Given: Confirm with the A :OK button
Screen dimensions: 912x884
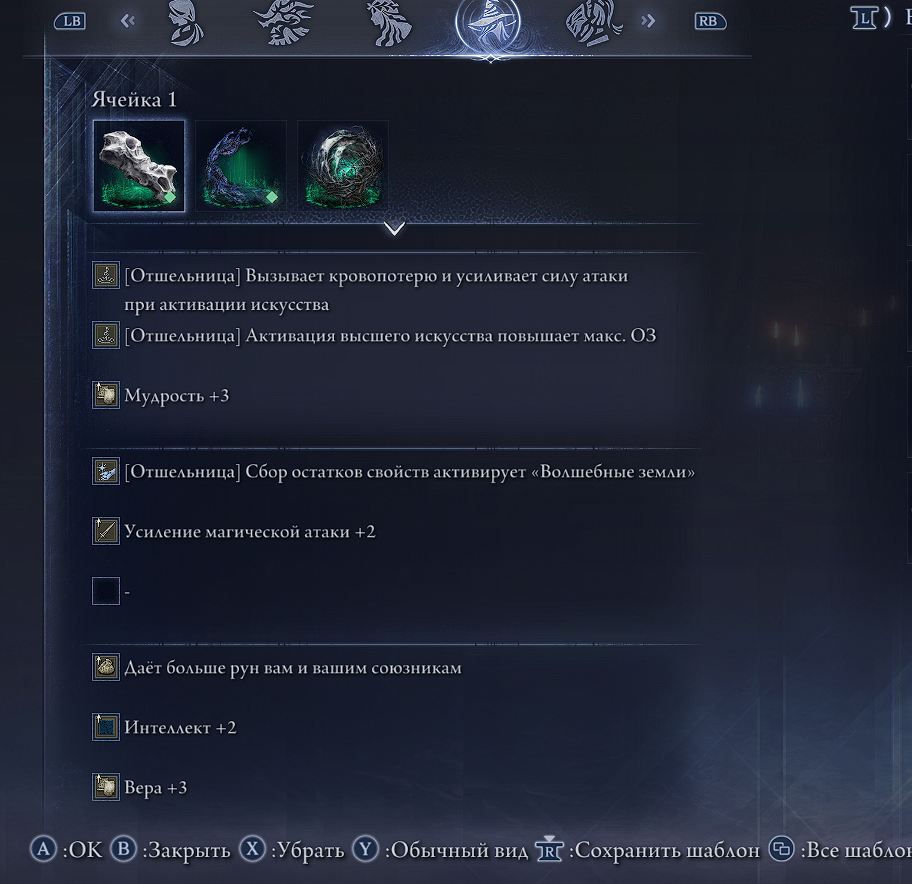Looking at the screenshot, I should pos(66,850).
